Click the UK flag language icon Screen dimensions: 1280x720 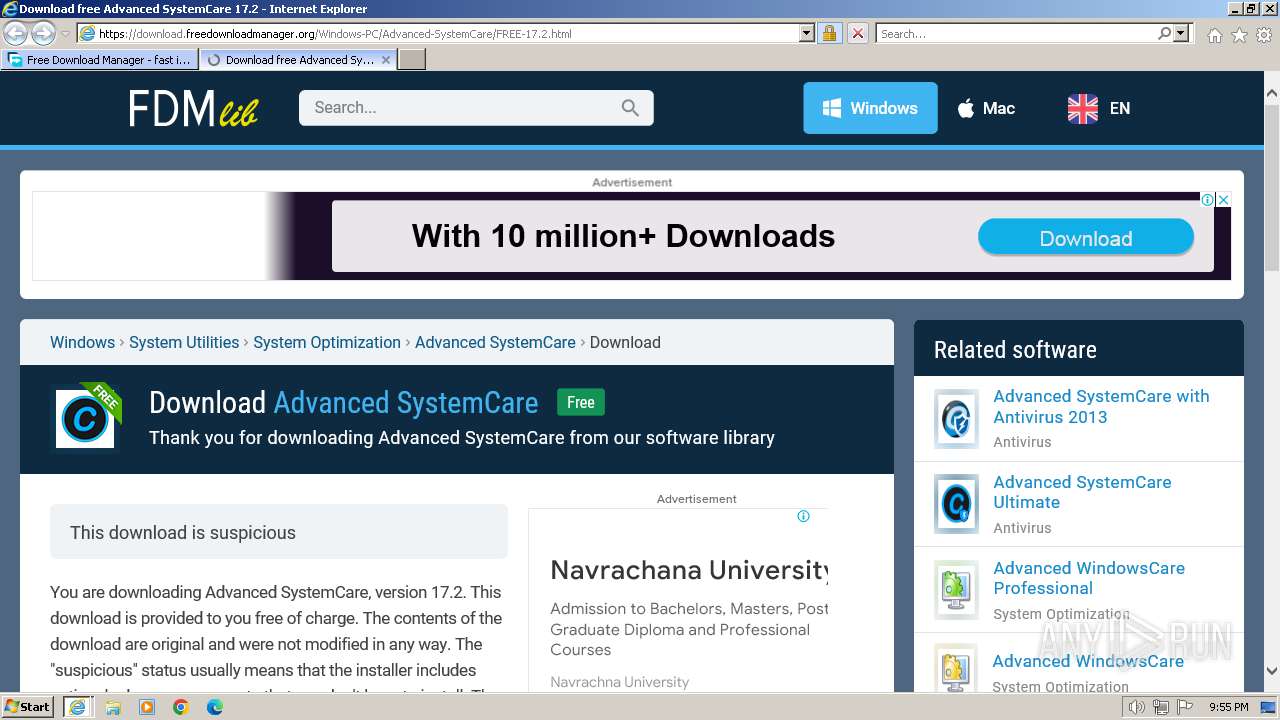1082,108
